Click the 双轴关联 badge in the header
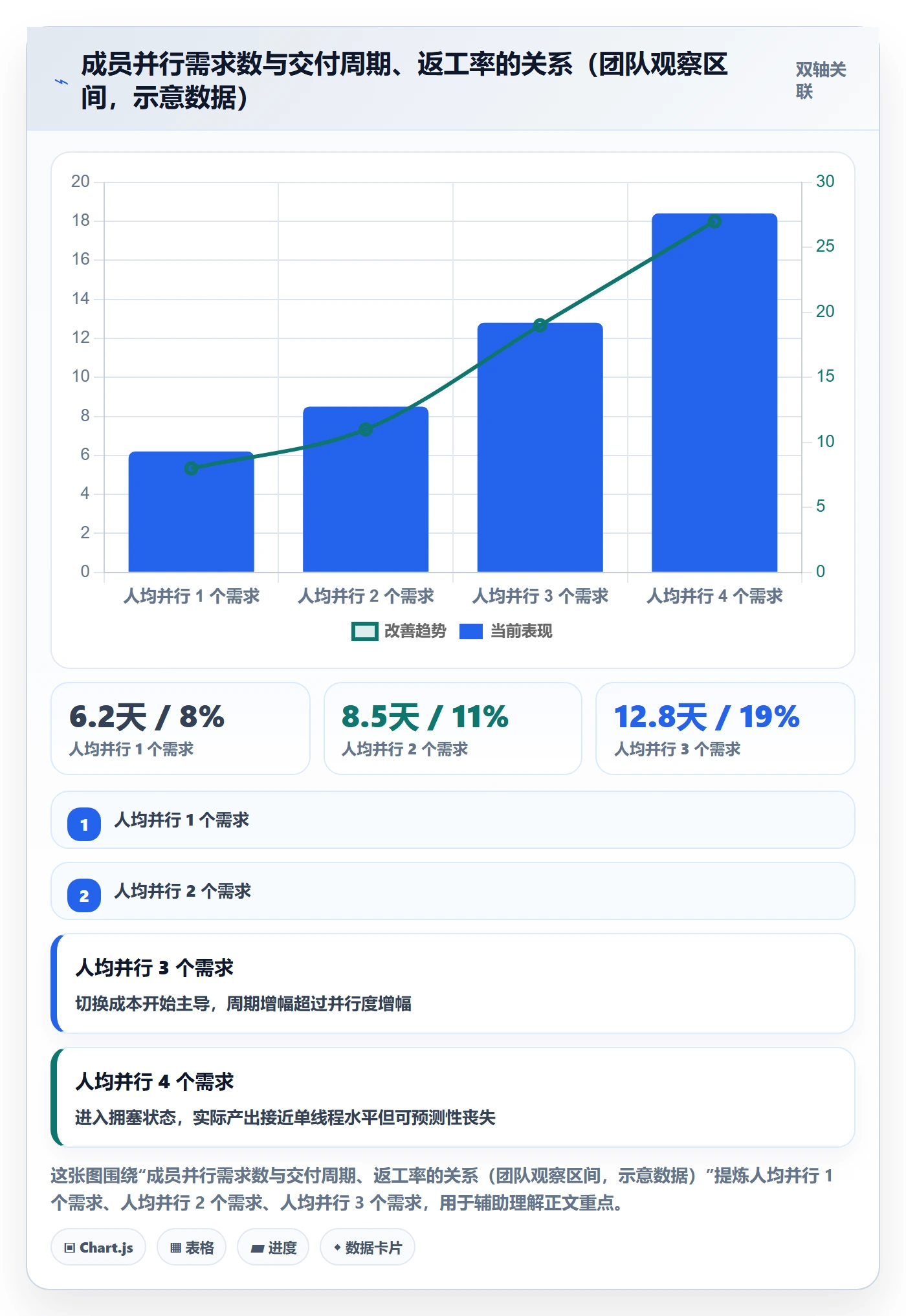 [x=821, y=81]
